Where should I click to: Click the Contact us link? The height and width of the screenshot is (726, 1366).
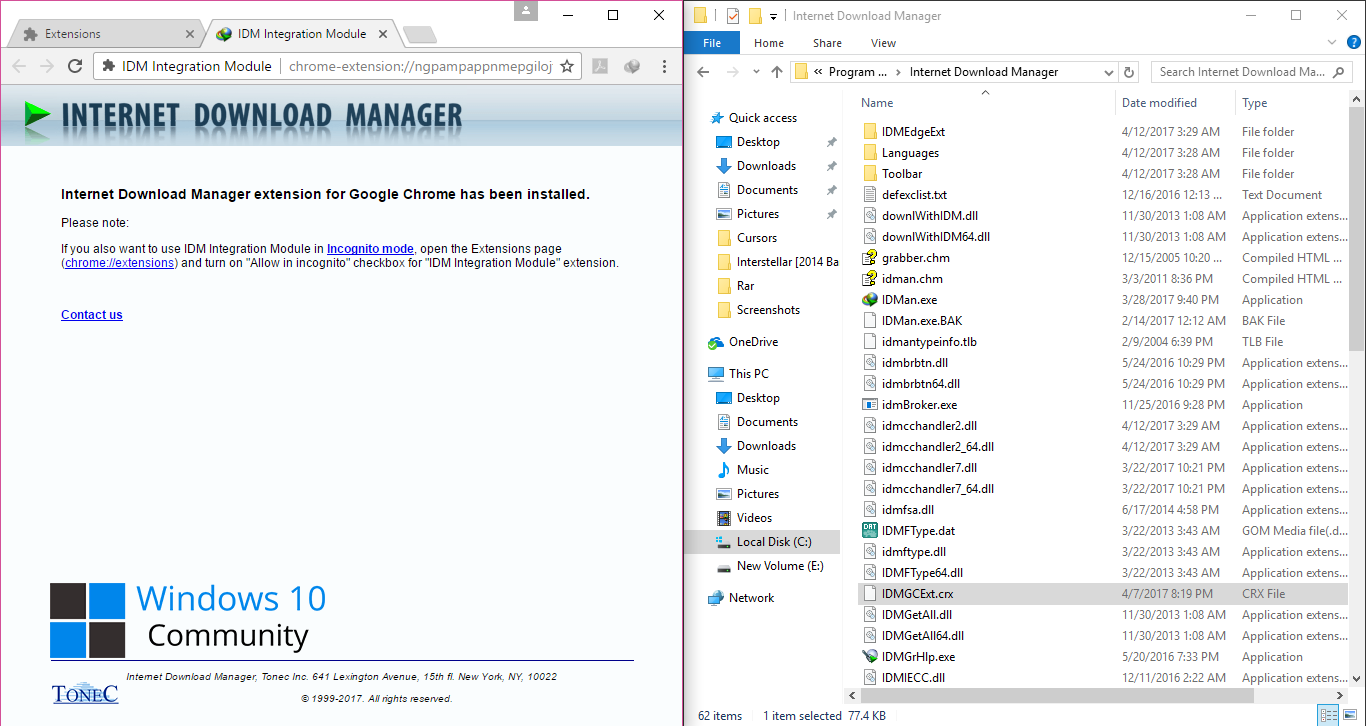pyautogui.click(x=91, y=314)
